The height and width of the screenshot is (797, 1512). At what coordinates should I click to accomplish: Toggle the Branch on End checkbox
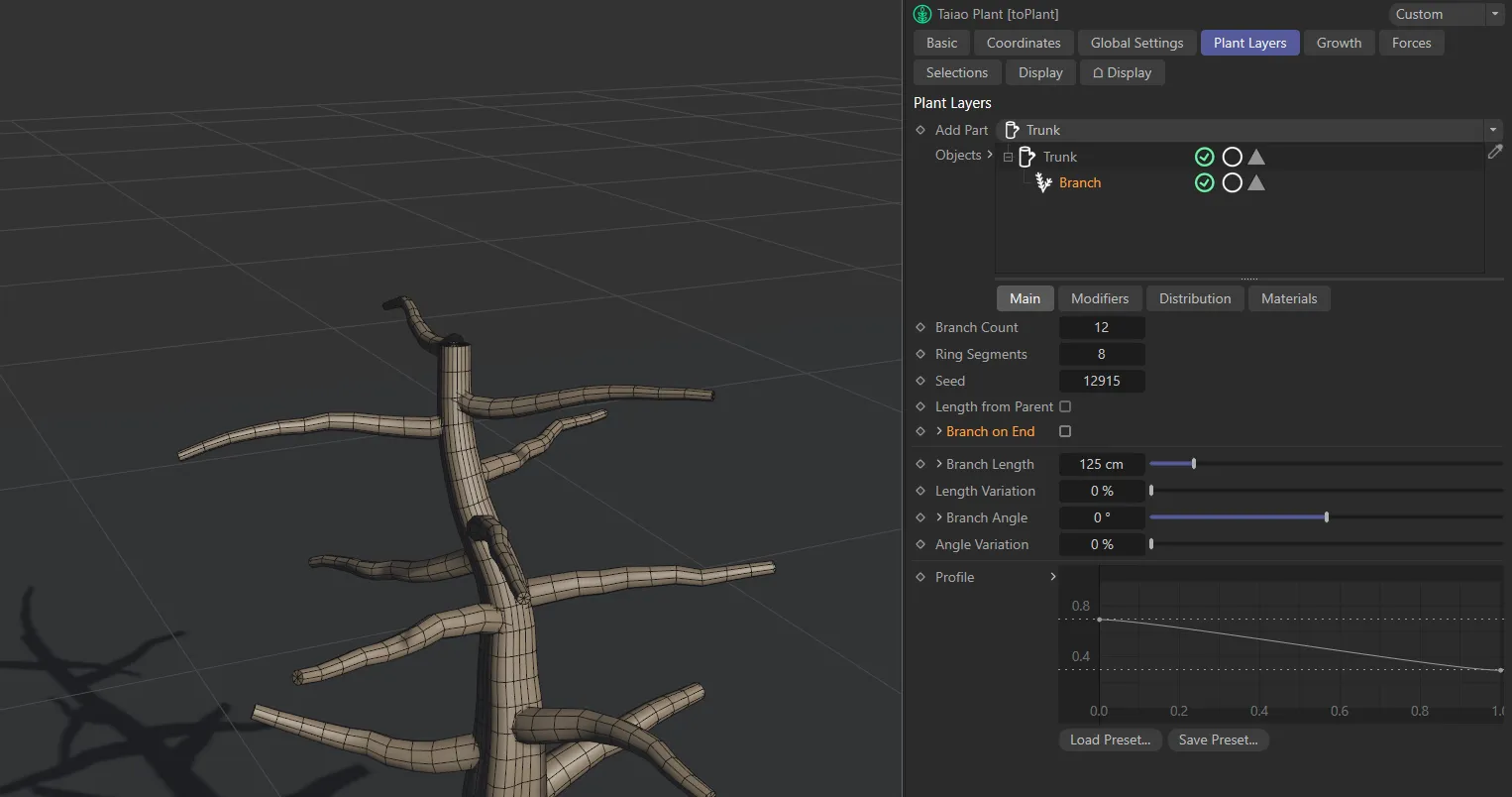1065,431
